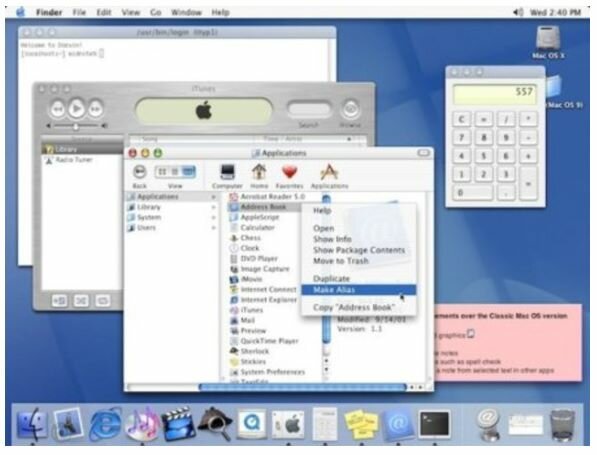
Task: Select Radio Tuner in iTunes source list
Action: point(82,160)
